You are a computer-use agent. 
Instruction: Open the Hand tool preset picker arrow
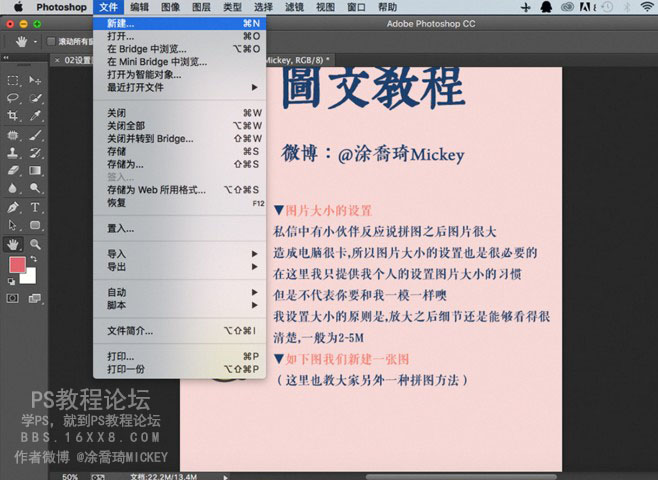(x=35, y=42)
